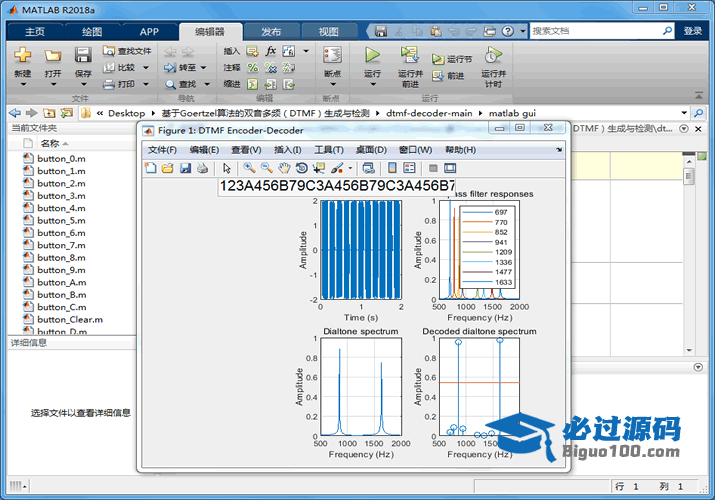Click Insert Legend icon
715x500 pixels.
[409, 168]
